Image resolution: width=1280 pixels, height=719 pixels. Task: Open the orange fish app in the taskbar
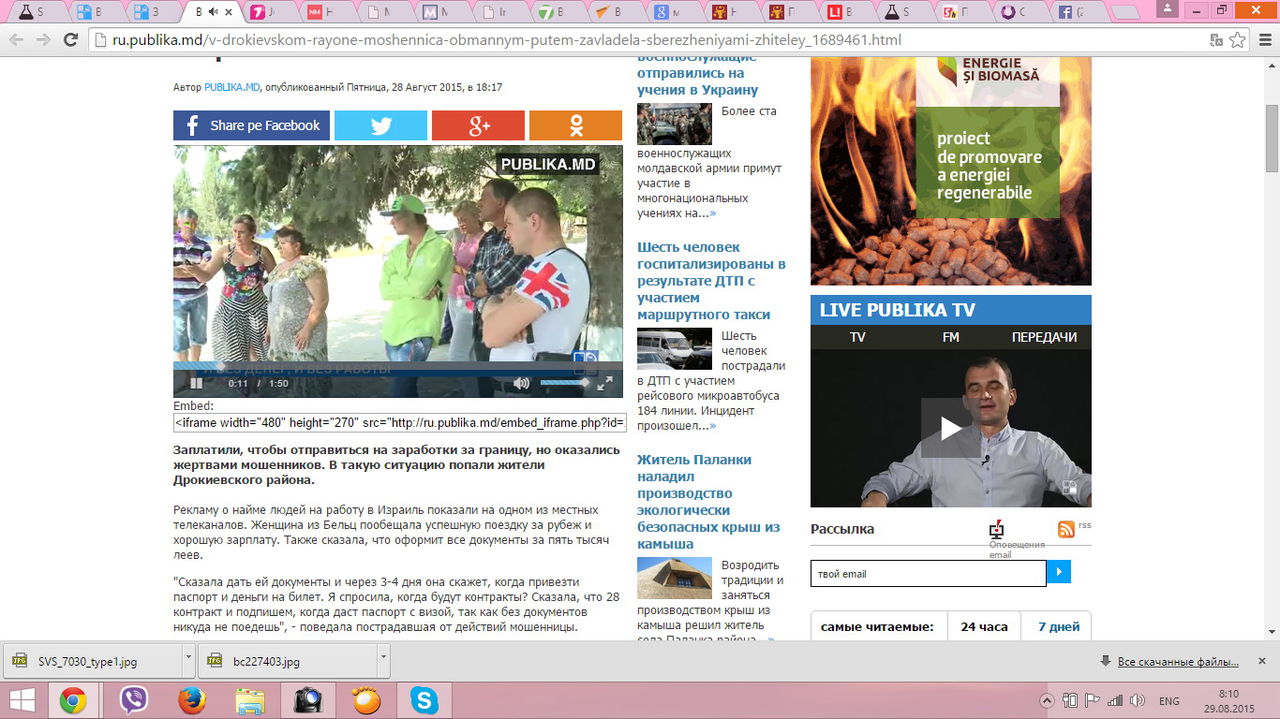367,701
